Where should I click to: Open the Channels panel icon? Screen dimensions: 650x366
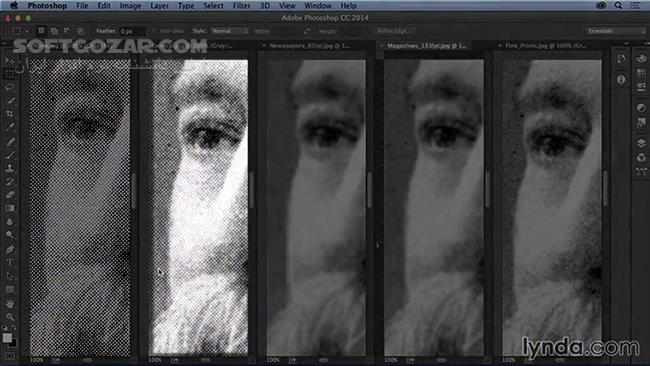pos(641,158)
